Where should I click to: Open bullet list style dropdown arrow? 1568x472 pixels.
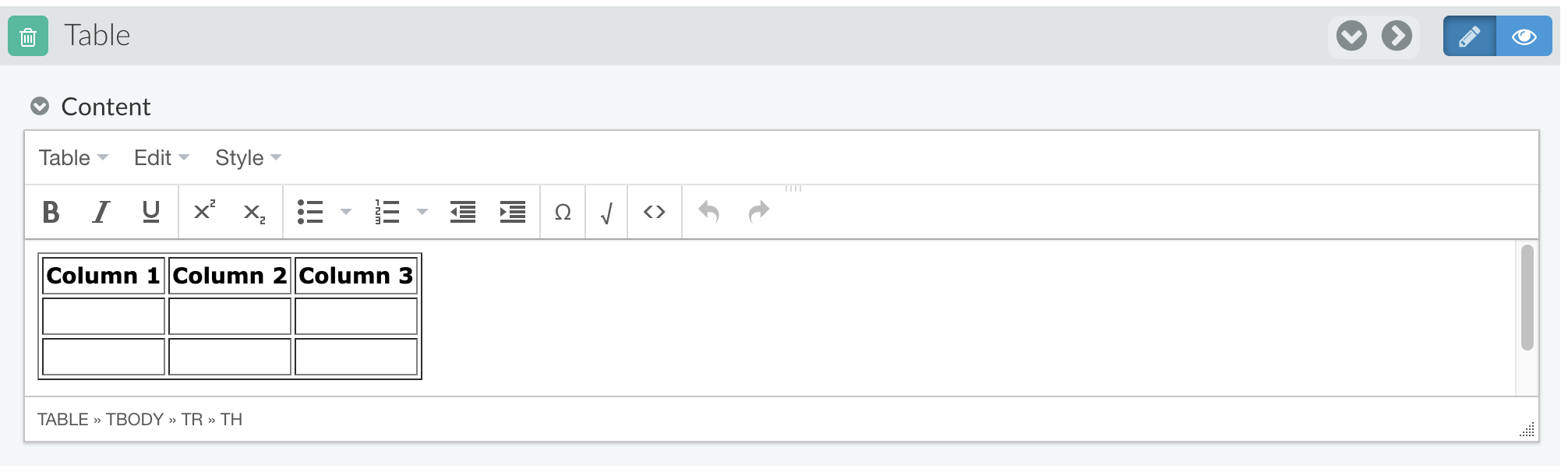346,212
